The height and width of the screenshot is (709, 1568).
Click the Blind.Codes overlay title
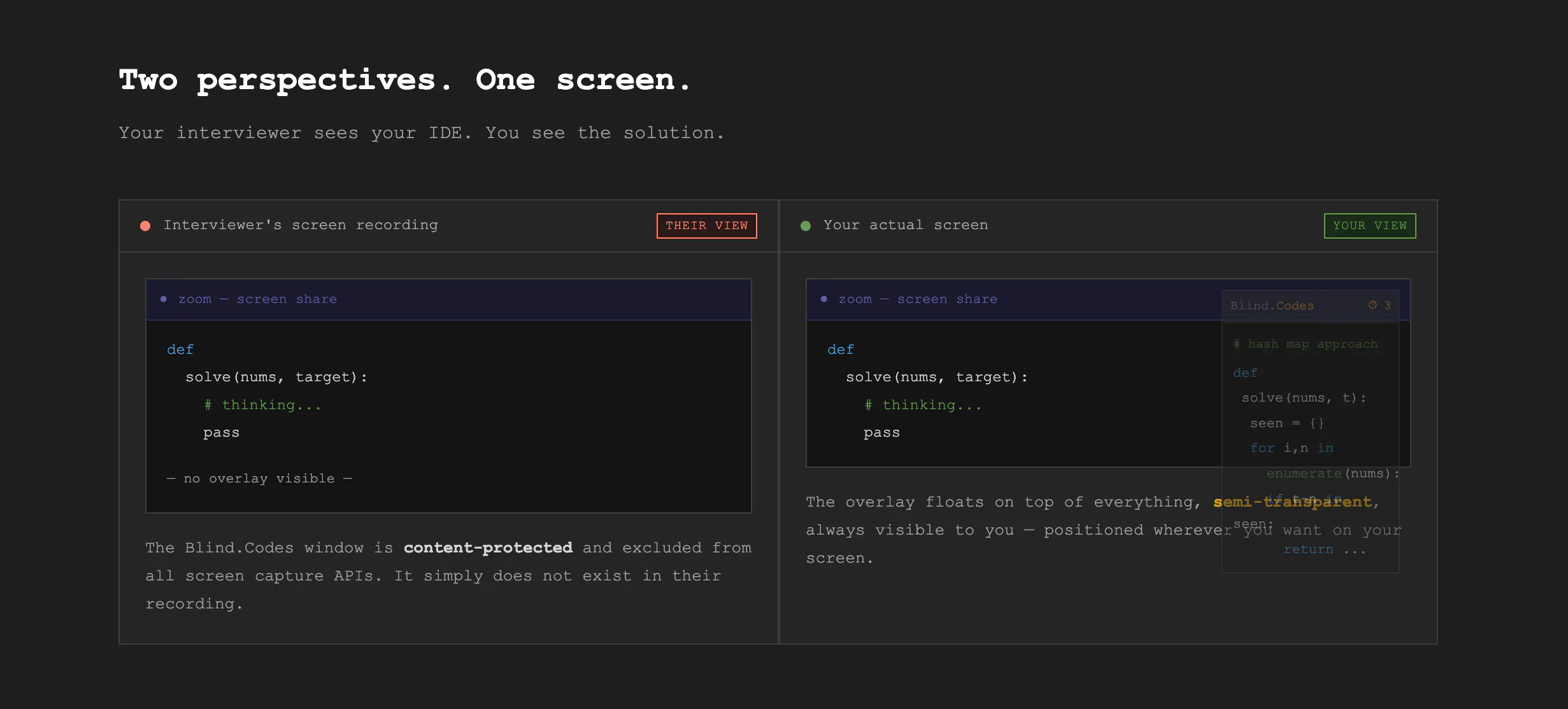[1272, 305]
